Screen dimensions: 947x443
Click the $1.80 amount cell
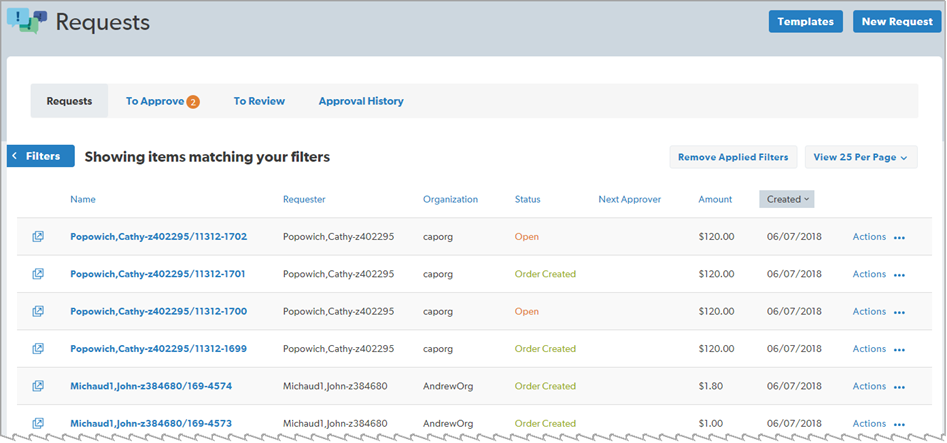point(710,386)
